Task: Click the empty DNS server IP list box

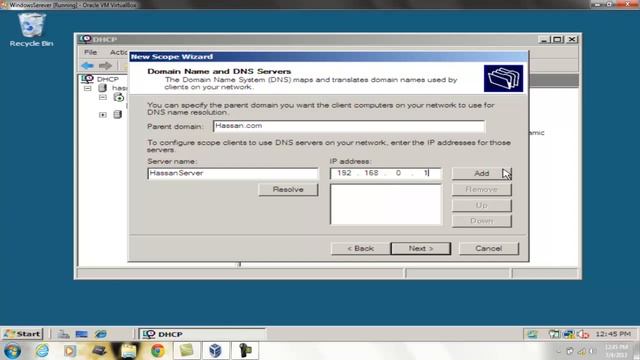Action: click(x=386, y=204)
